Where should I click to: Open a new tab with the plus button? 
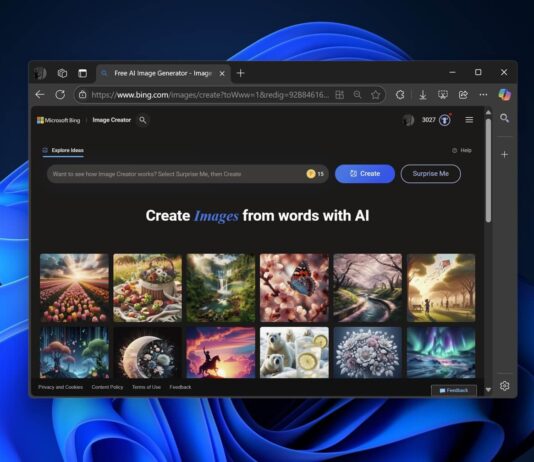[240, 73]
